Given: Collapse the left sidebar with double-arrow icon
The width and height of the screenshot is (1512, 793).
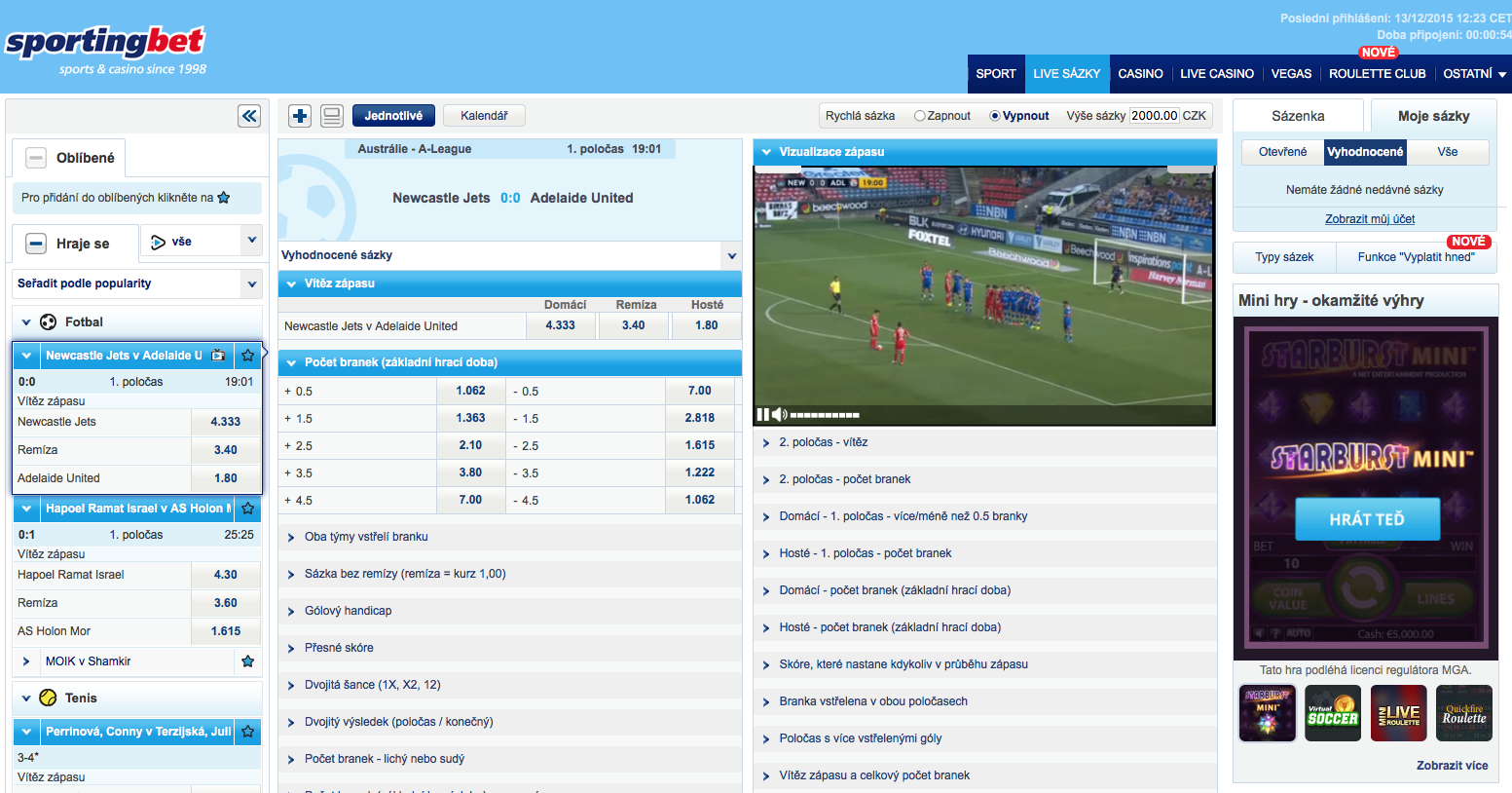Looking at the screenshot, I should click(249, 116).
